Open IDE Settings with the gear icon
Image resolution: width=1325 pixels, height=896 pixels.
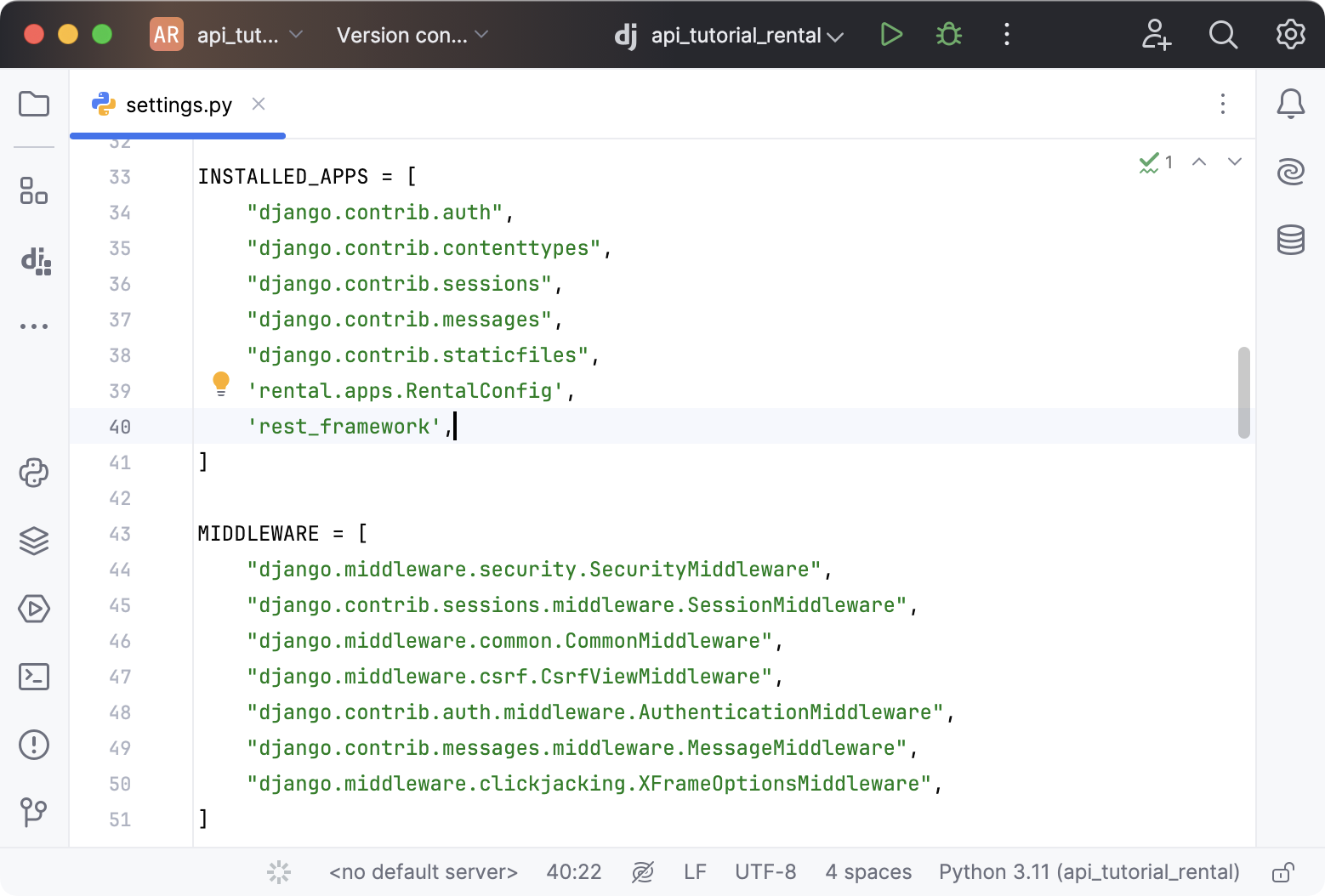pos(1290,35)
